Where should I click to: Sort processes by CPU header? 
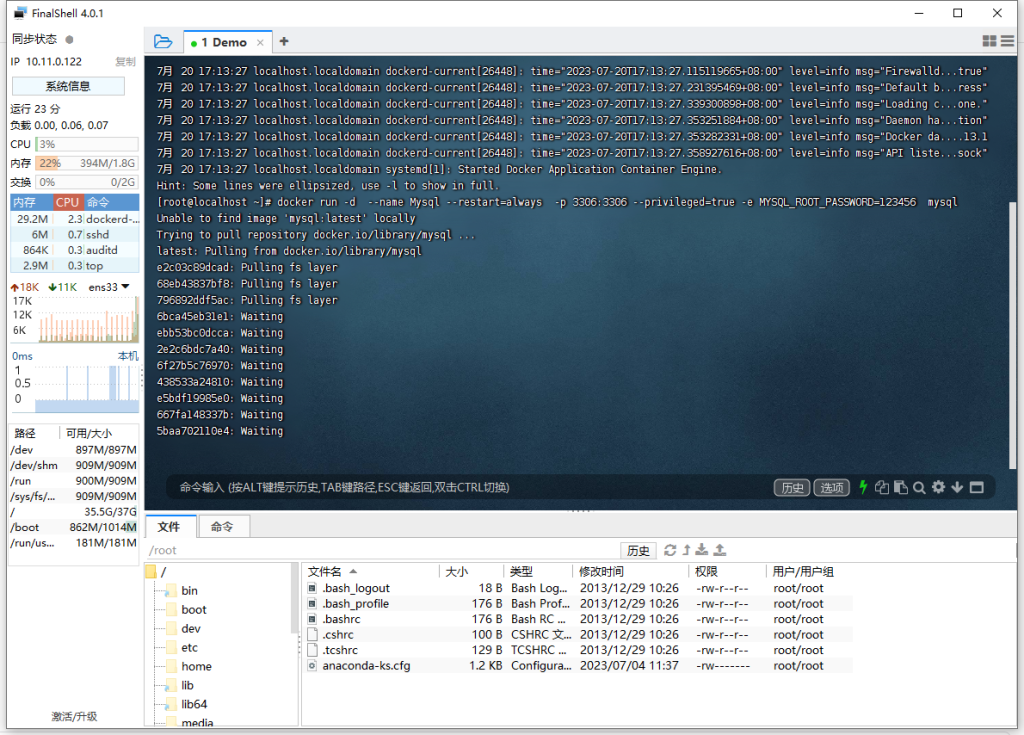point(67,202)
